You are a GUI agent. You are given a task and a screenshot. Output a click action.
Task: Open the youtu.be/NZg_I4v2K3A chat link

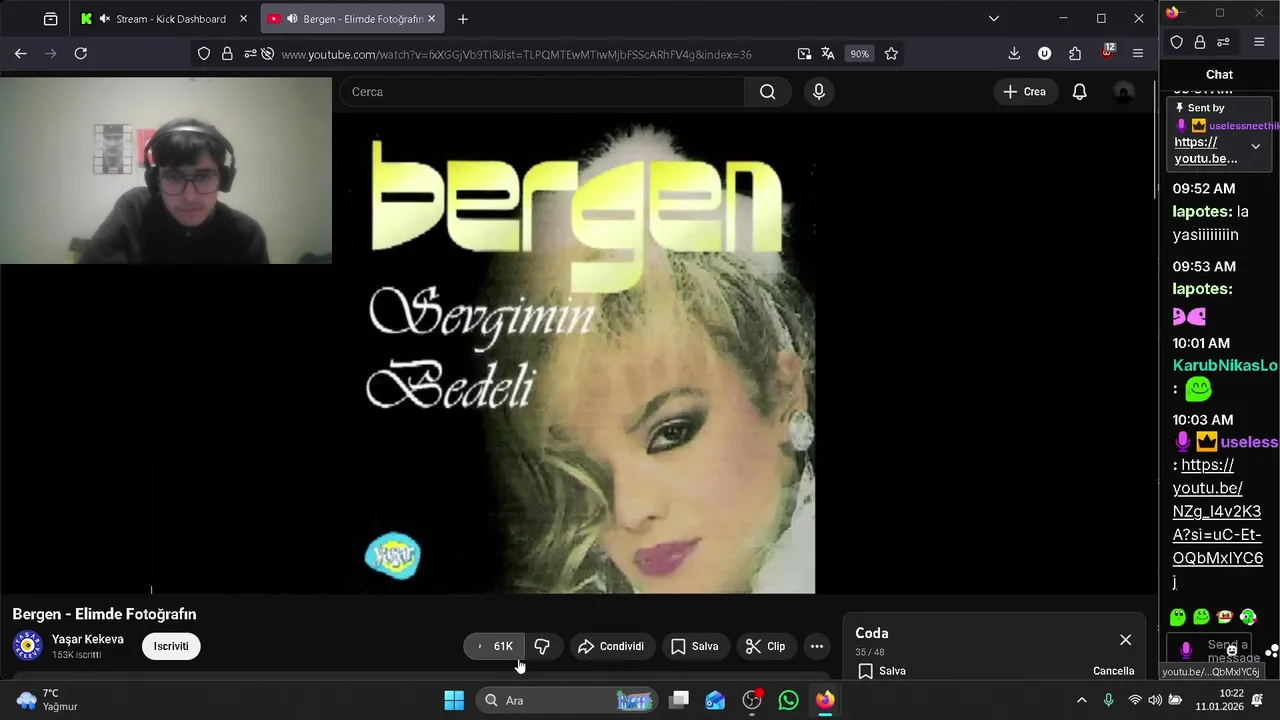[x=1218, y=523]
